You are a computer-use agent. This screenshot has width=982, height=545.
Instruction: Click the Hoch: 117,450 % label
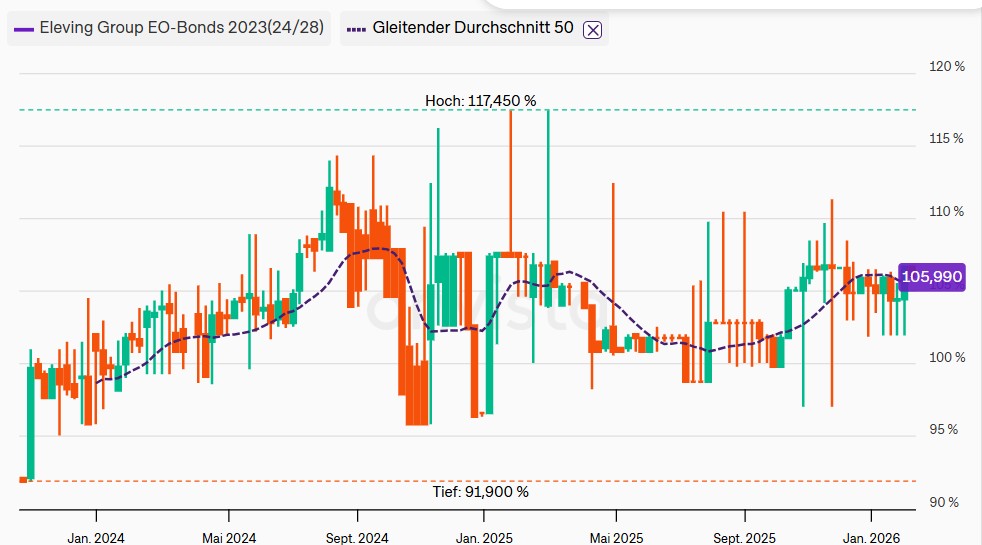point(480,101)
